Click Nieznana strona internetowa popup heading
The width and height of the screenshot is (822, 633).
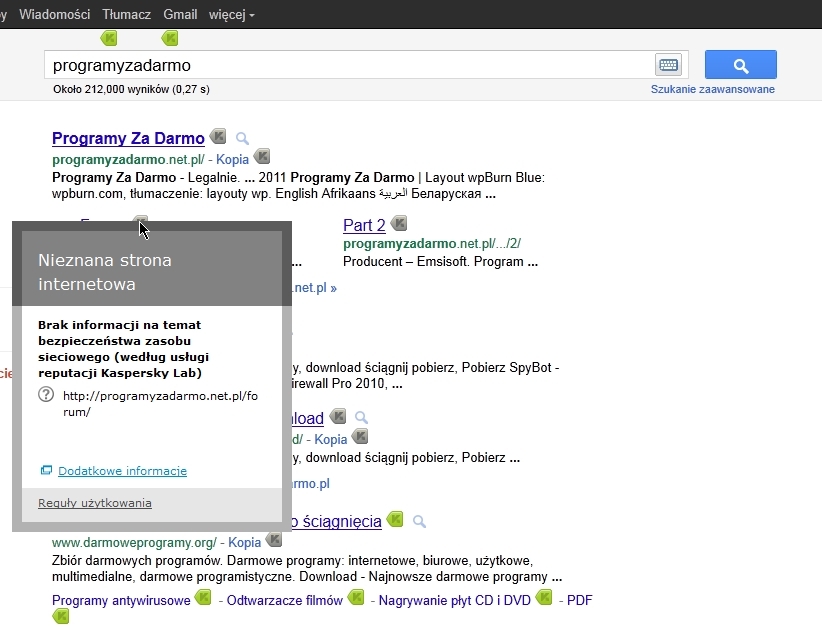(x=105, y=272)
